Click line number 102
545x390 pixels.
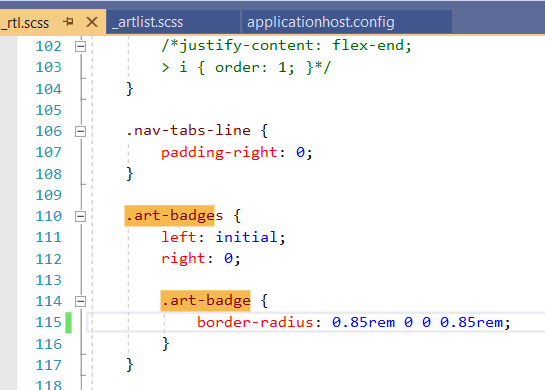[x=49, y=46]
